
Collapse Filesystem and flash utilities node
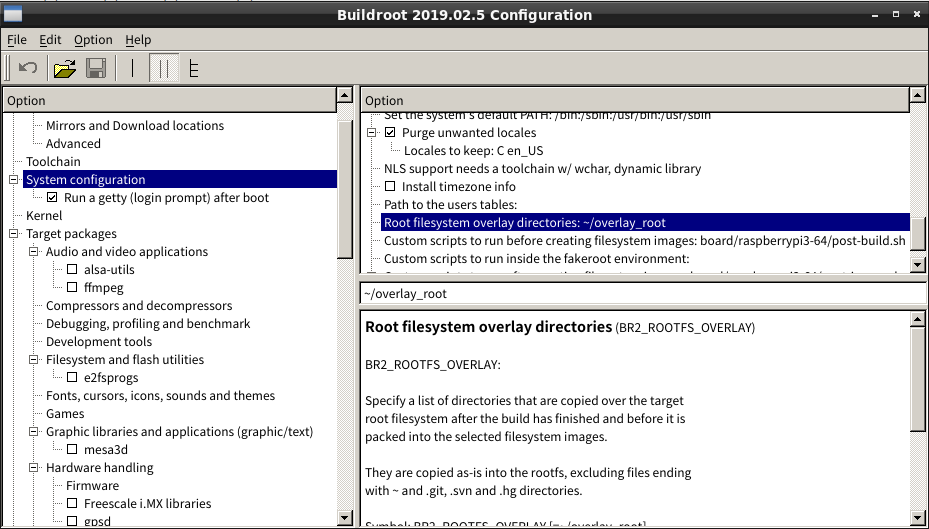click(34, 360)
